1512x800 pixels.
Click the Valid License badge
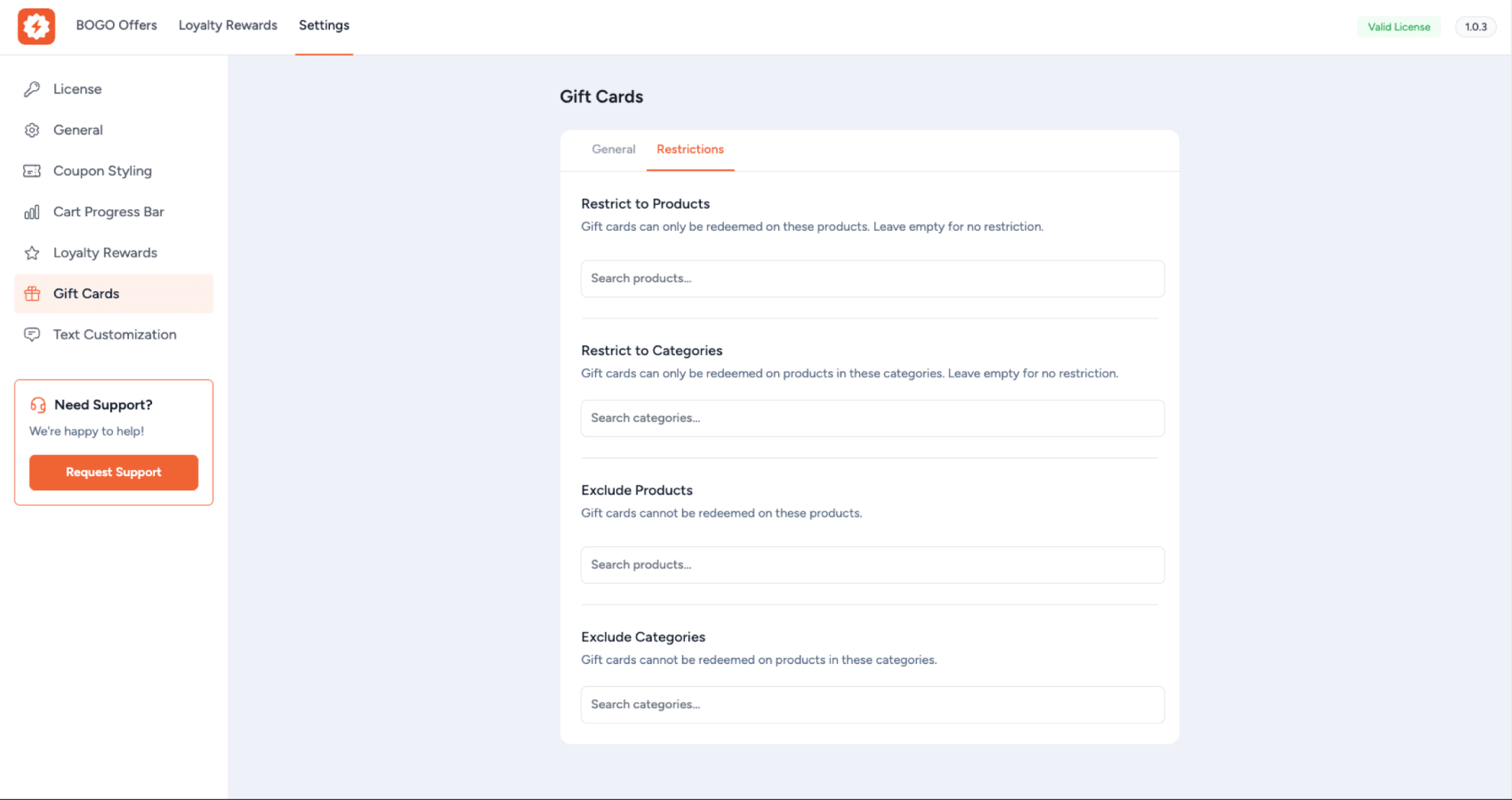click(x=1398, y=26)
